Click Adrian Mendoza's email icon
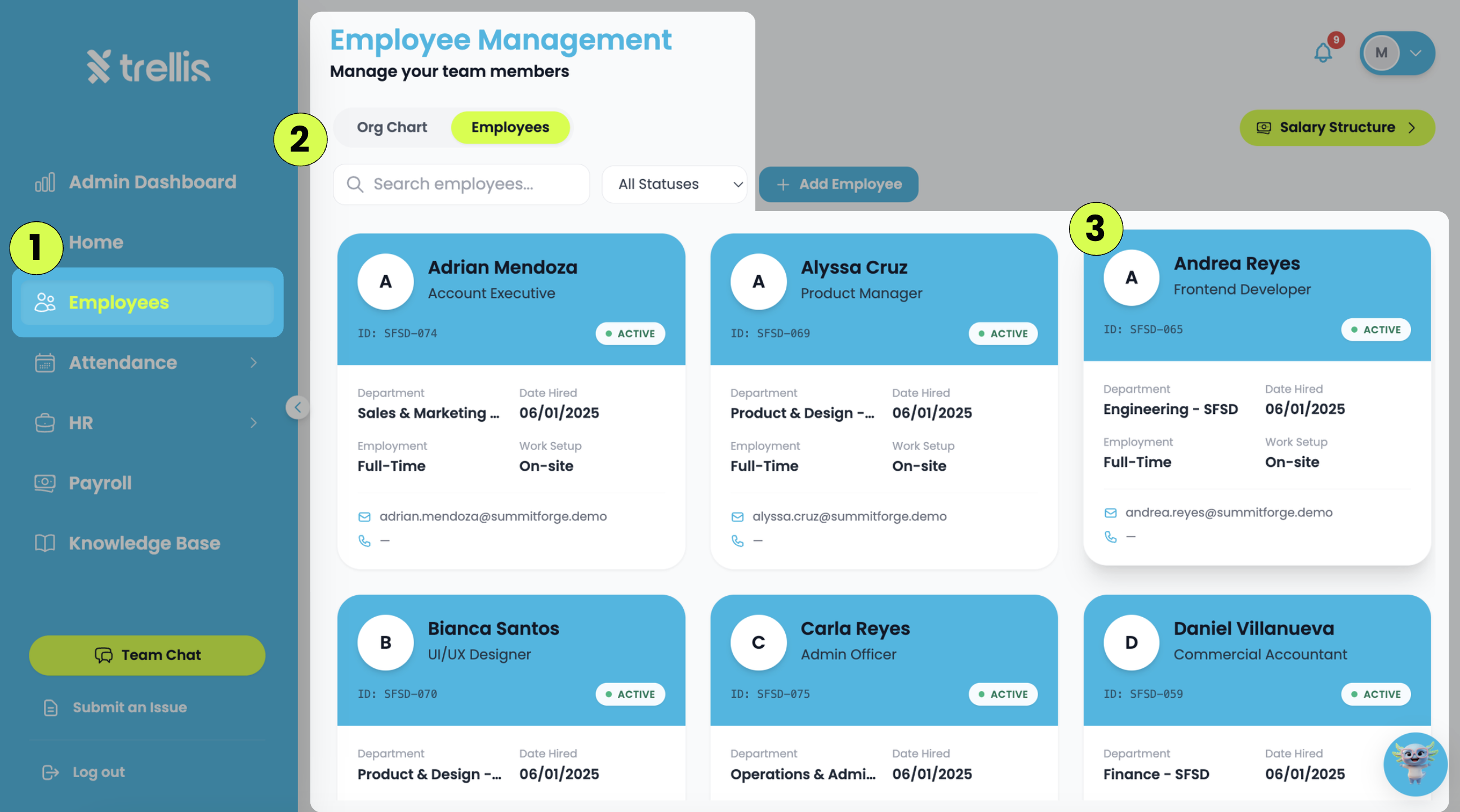The image size is (1460, 812). 364,517
